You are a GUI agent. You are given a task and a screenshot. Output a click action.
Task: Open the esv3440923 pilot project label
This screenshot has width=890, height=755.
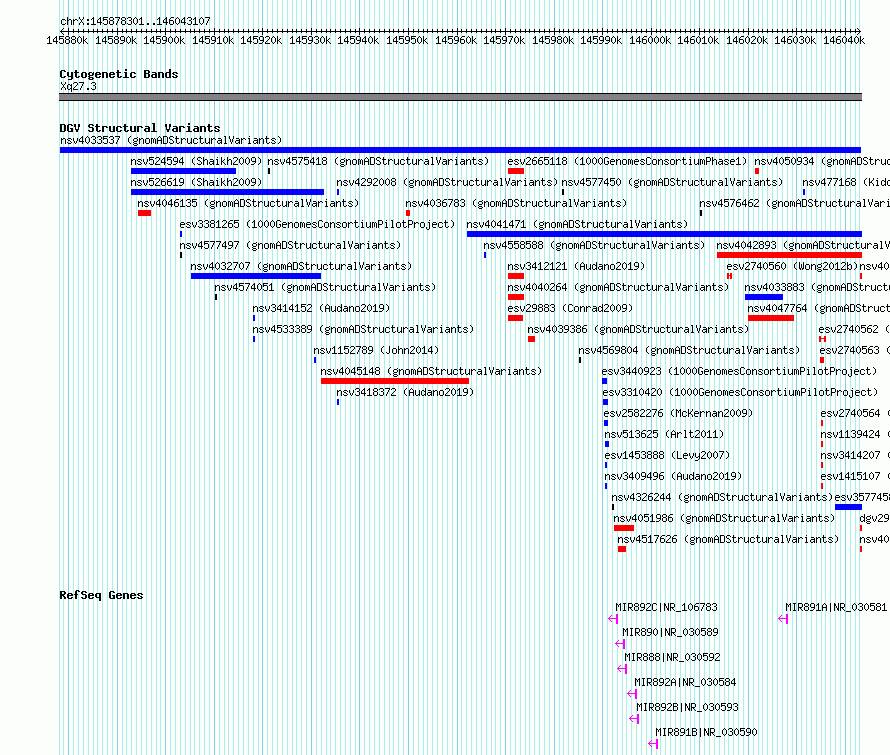(740, 371)
